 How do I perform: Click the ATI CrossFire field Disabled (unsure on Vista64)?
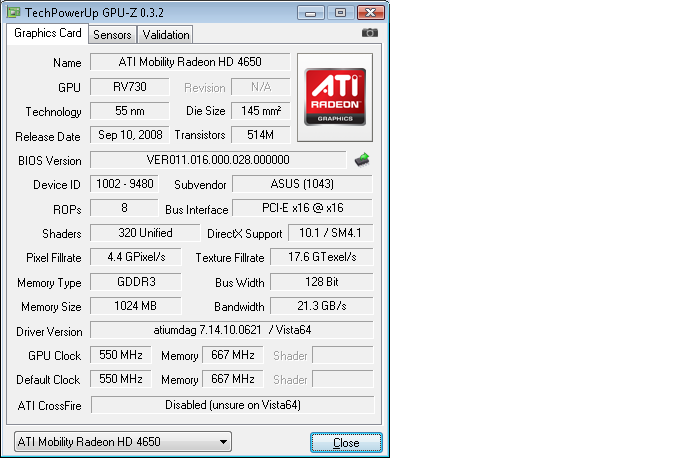pyautogui.click(x=233, y=405)
